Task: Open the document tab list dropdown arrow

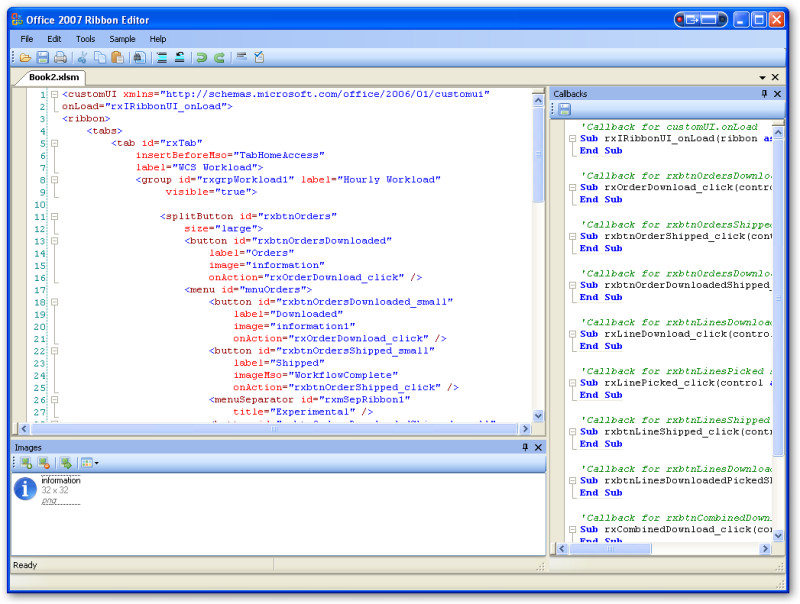Action: [762, 77]
